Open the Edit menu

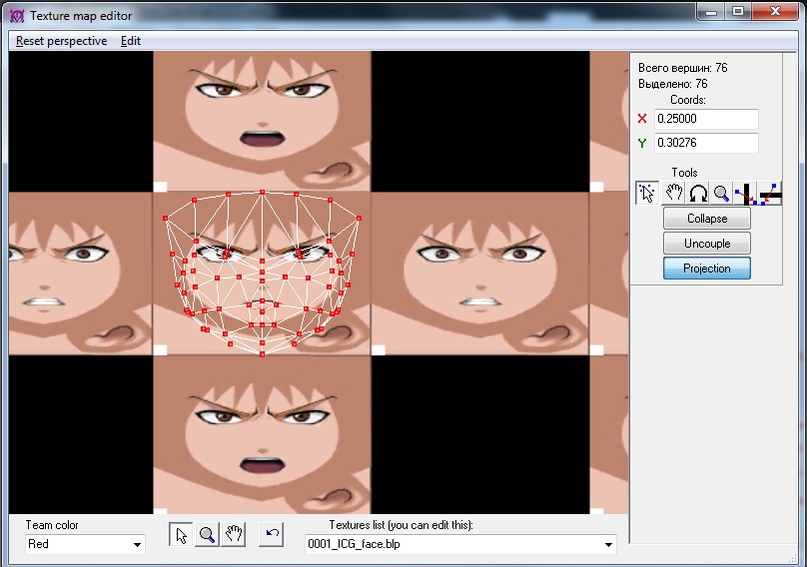click(131, 41)
